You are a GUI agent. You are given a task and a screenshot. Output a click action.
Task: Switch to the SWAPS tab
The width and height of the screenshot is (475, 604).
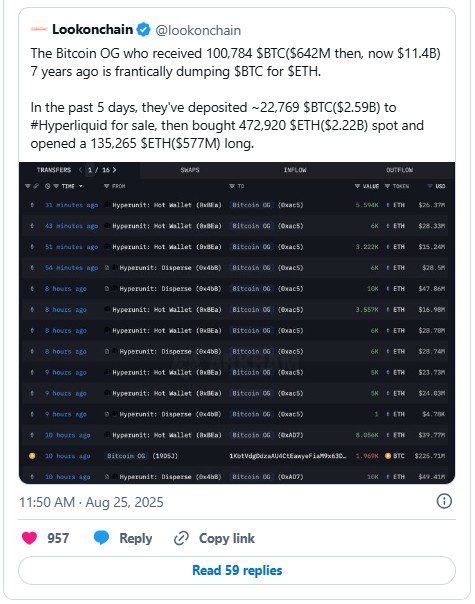point(190,170)
